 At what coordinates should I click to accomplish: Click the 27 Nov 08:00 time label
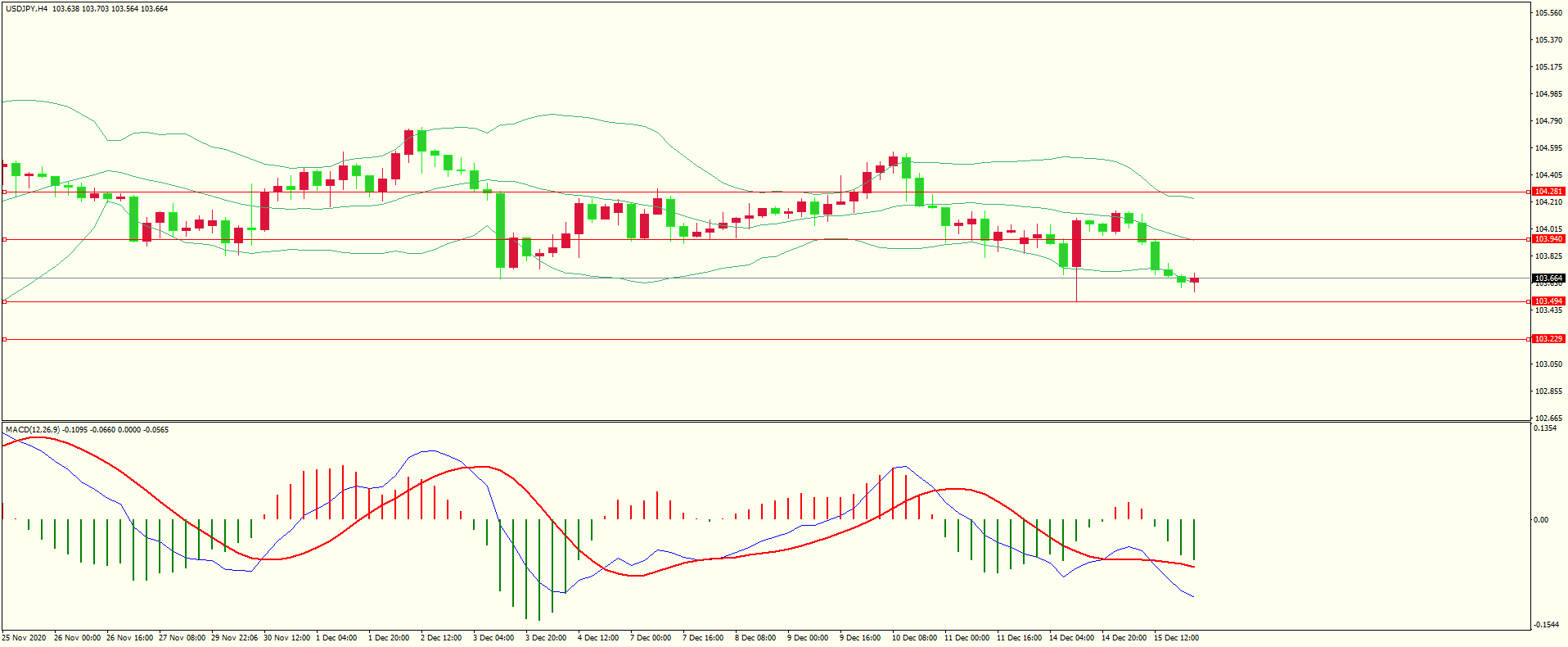182,638
